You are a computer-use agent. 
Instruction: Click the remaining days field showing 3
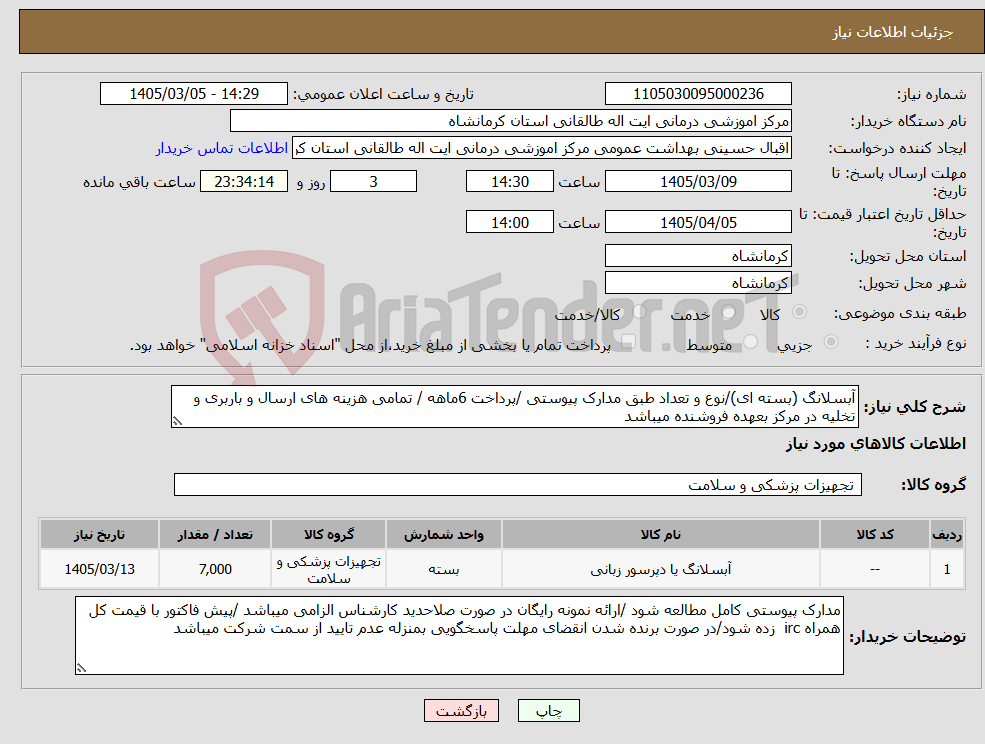point(373,182)
